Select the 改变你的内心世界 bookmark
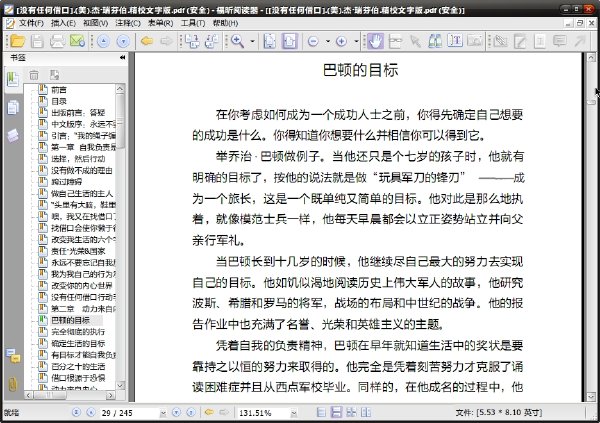 (x=82, y=285)
